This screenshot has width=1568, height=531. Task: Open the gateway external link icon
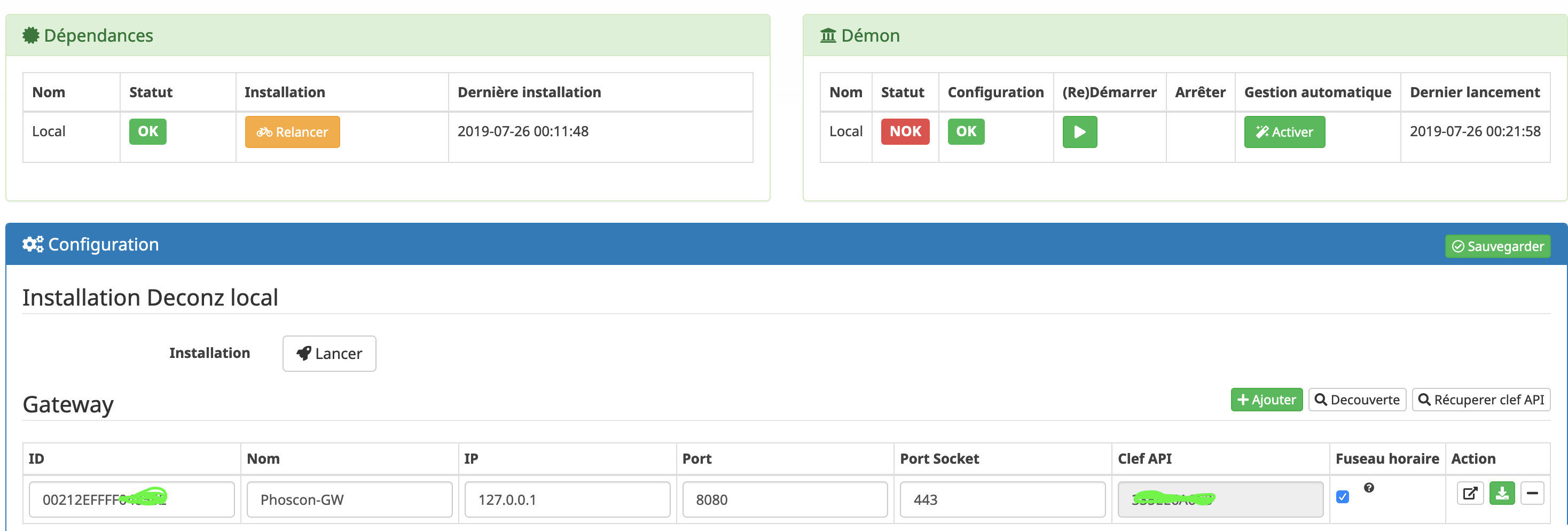point(1470,493)
